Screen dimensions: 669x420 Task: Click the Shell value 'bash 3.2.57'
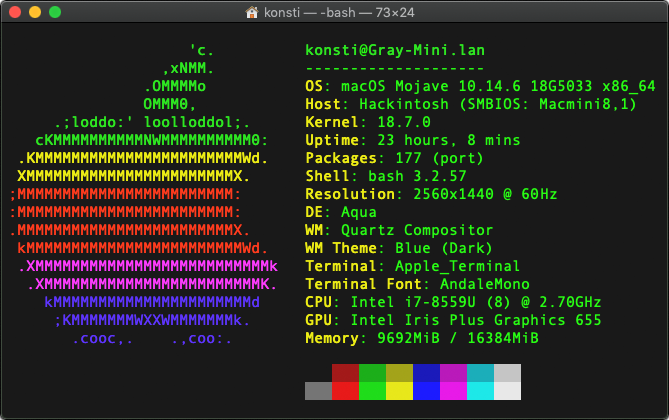(417, 176)
